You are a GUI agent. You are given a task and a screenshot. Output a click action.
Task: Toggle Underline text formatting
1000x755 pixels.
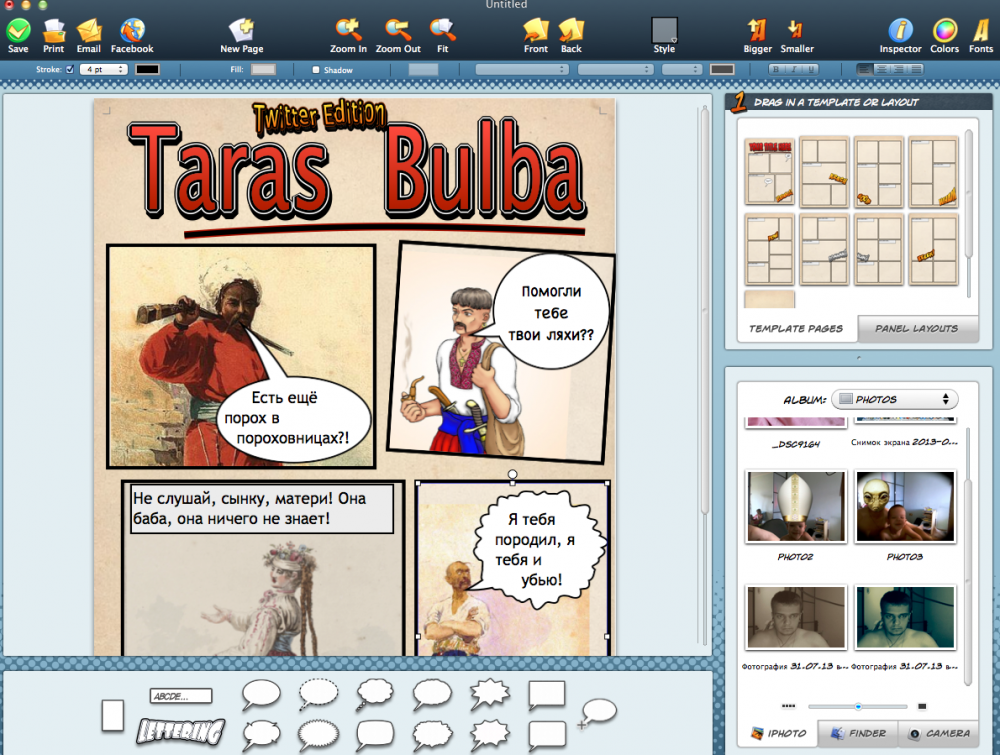click(811, 70)
